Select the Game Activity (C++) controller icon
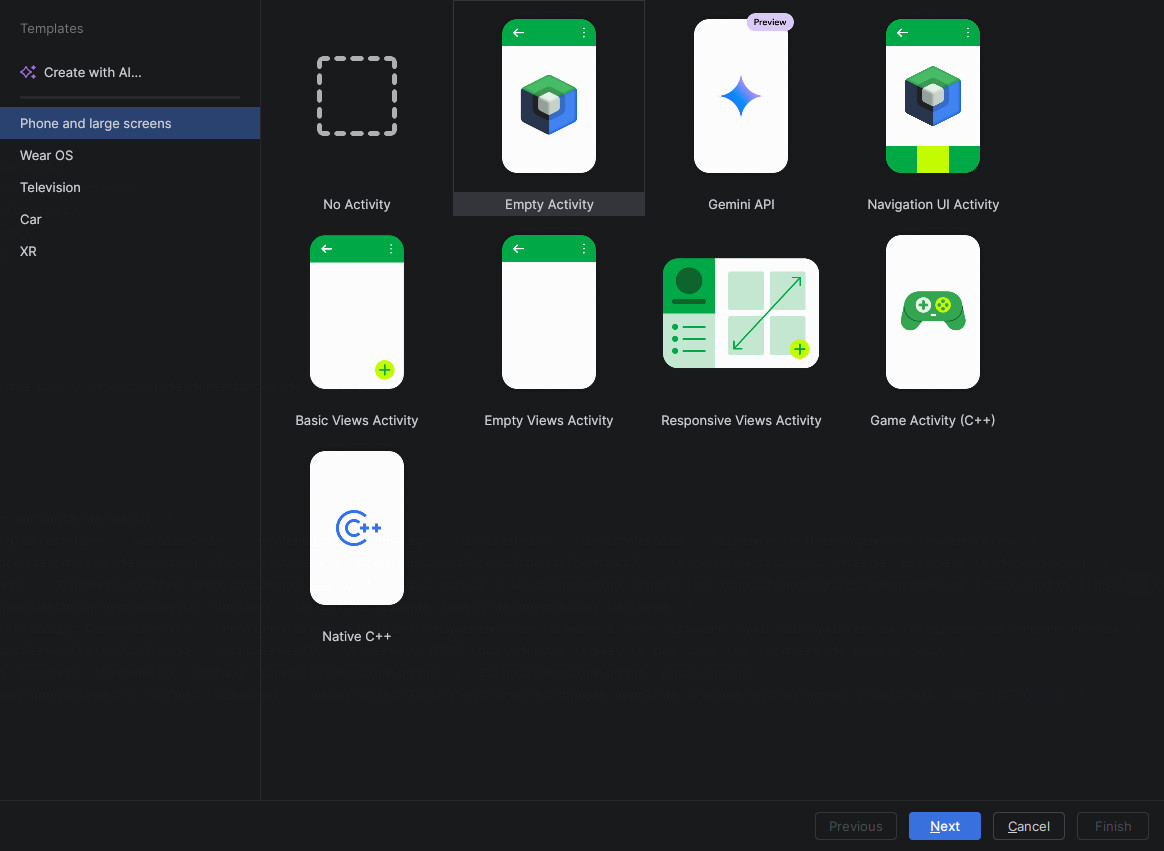The width and height of the screenshot is (1164, 851). pyautogui.click(x=933, y=310)
